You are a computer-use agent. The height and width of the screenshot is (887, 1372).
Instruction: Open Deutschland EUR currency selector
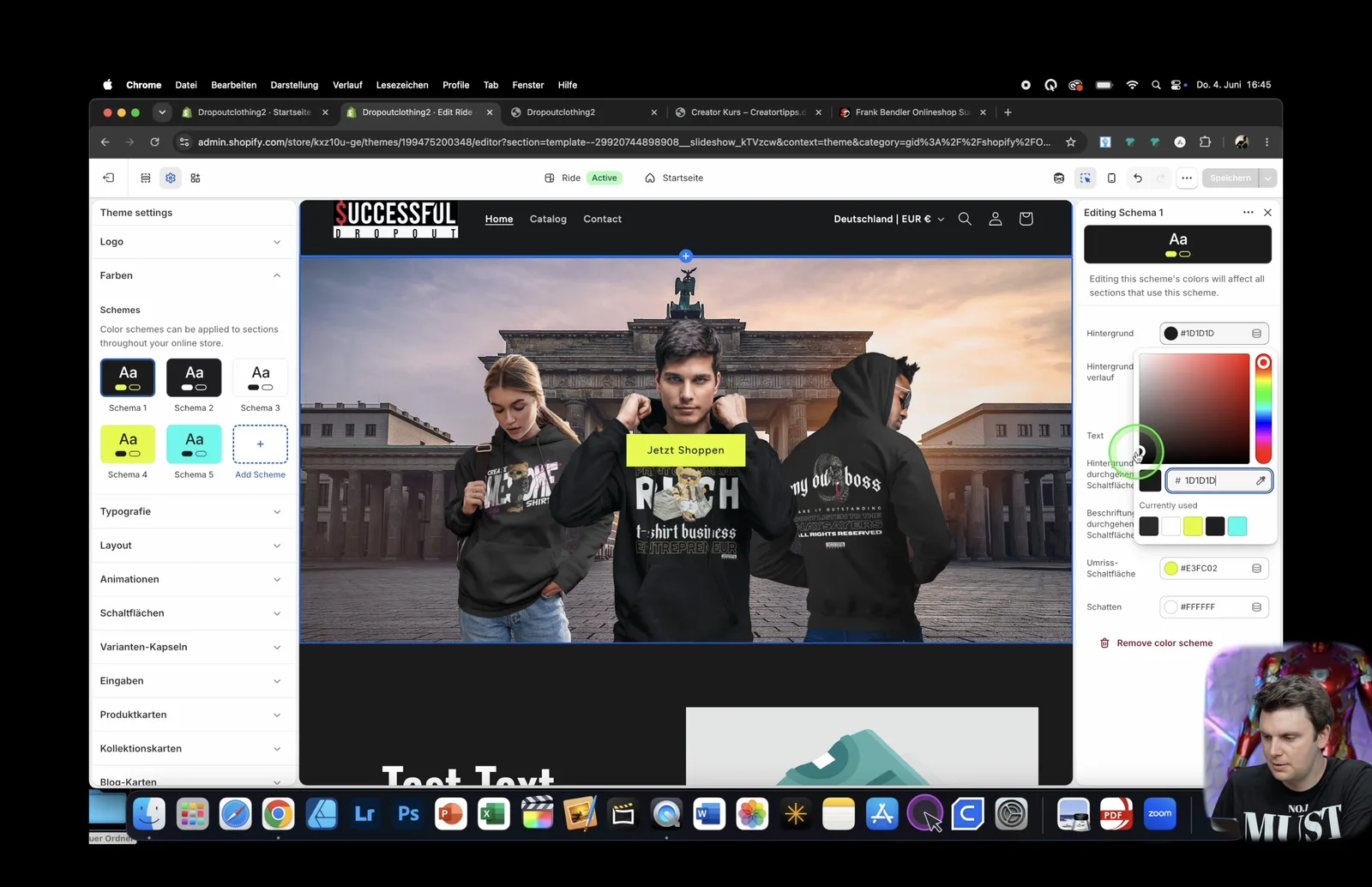(x=889, y=219)
